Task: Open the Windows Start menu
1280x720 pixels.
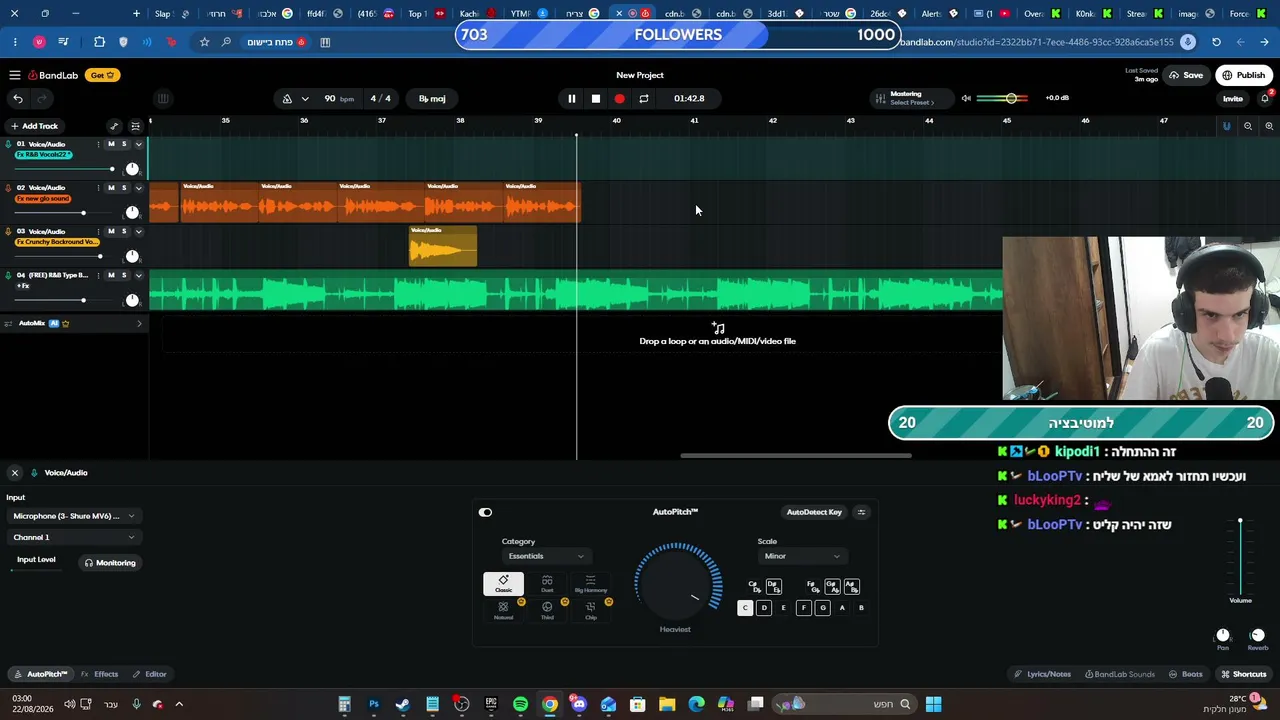Action: (933, 704)
